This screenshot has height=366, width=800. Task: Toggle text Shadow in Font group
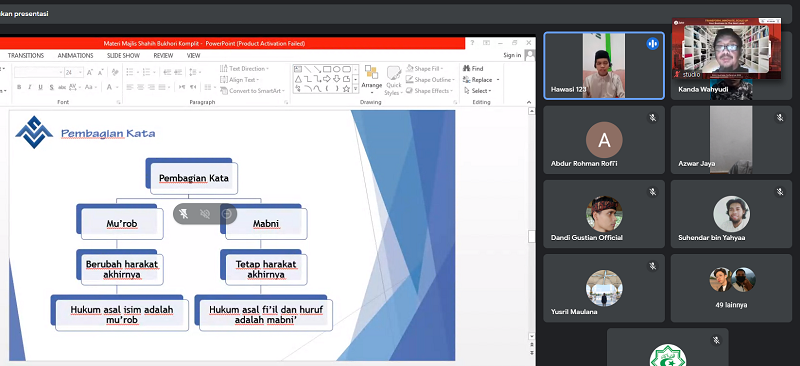pyautogui.click(x=52, y=87)
